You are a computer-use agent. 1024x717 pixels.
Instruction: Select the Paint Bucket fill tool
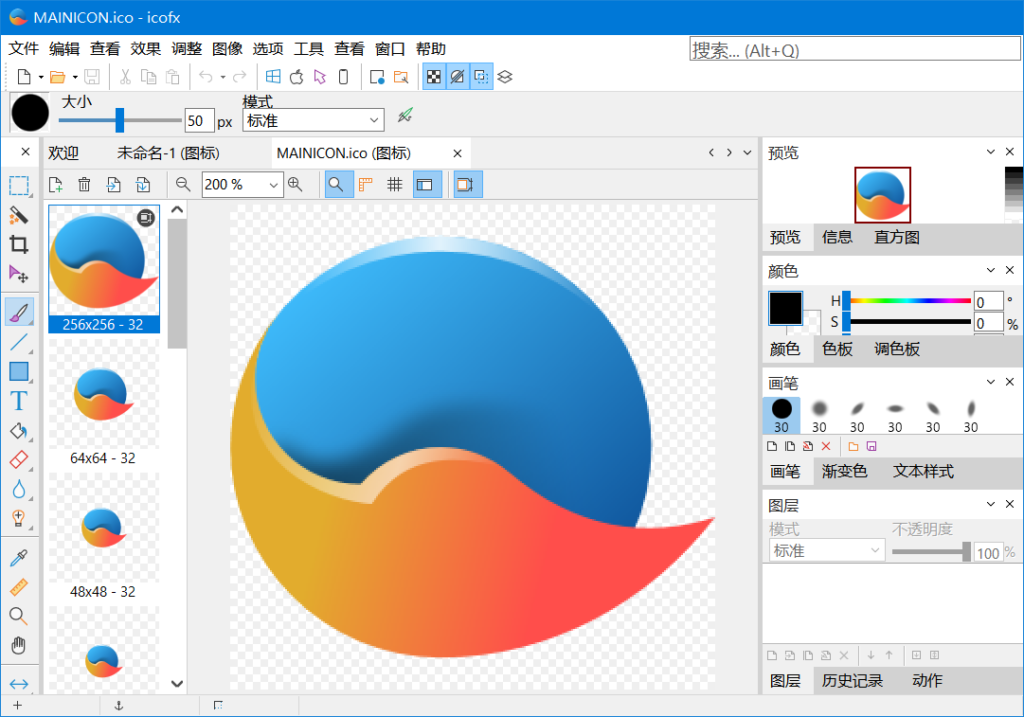[x=18, y=431]
